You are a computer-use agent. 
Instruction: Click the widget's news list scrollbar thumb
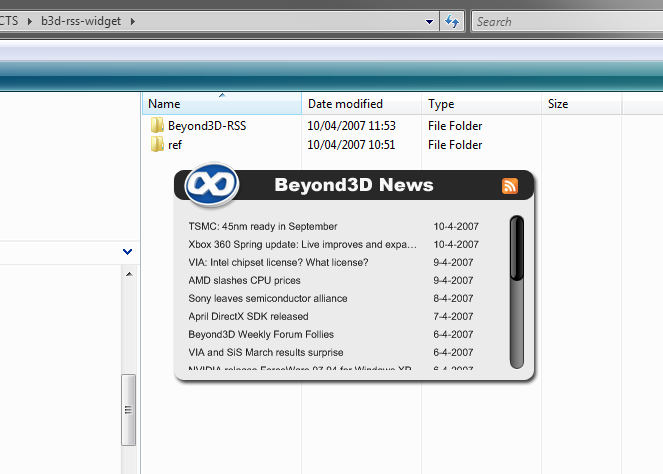[517, 248]
